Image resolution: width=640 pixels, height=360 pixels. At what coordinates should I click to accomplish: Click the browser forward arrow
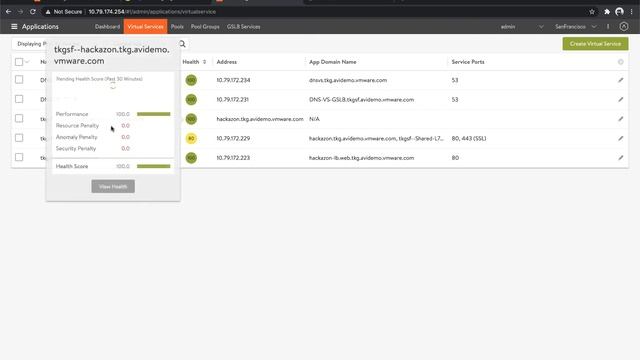tap(20, 12)
